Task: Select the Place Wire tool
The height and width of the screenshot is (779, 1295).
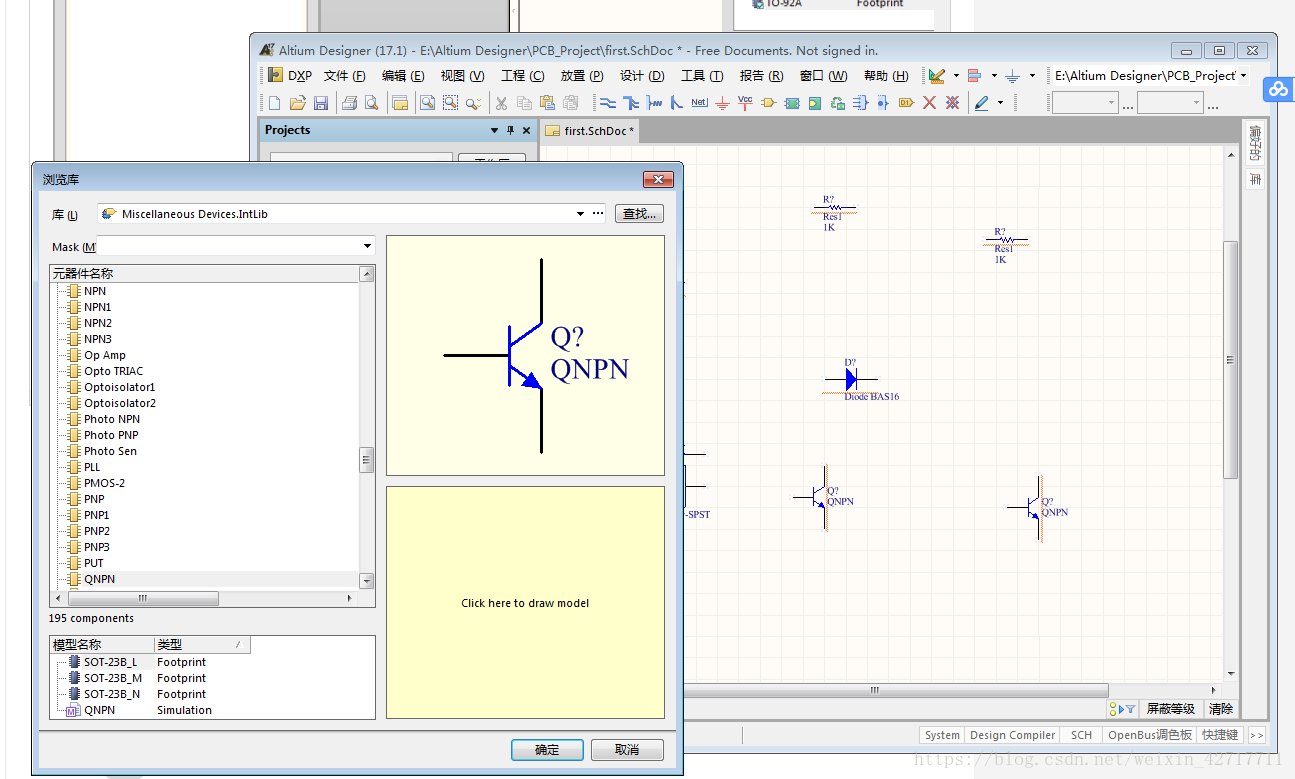Action: click(607, 103)
